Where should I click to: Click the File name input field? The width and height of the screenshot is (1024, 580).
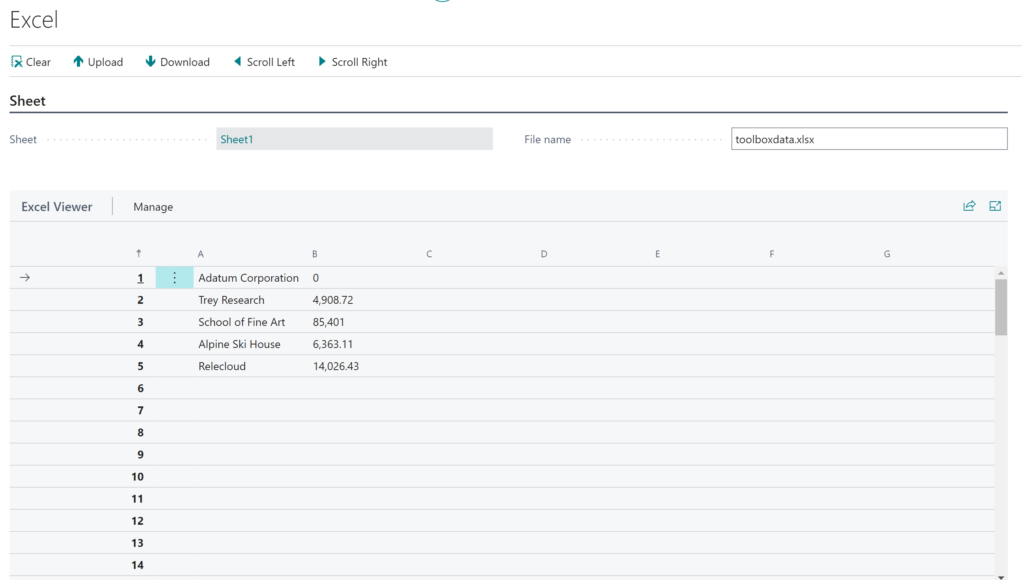(869, 139)
